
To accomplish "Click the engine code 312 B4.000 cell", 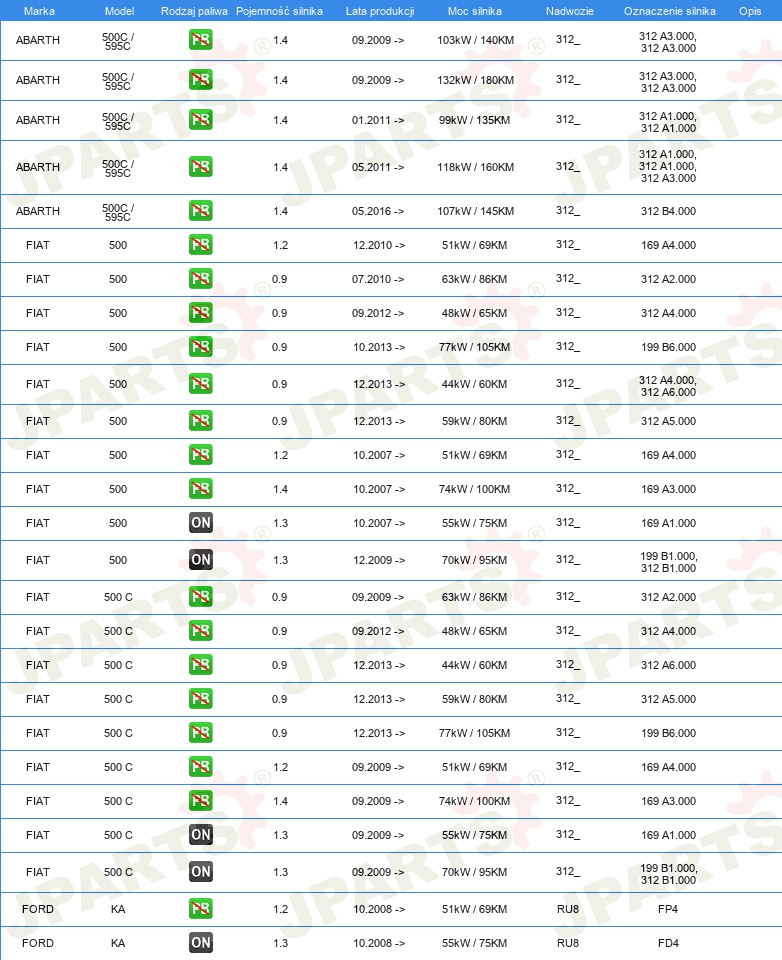I will (668, 211).
